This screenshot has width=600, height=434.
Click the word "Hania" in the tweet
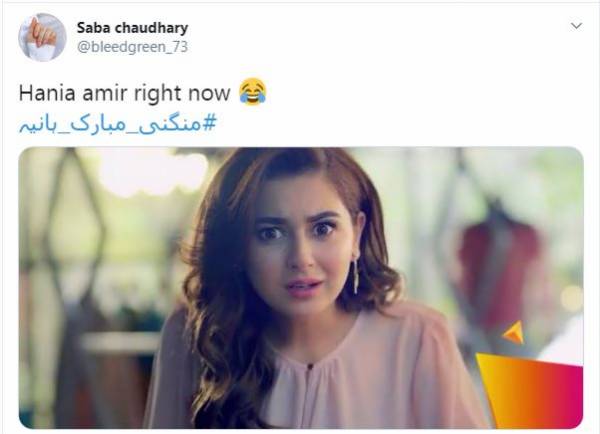pyautogui.click(x=47, y=93)
